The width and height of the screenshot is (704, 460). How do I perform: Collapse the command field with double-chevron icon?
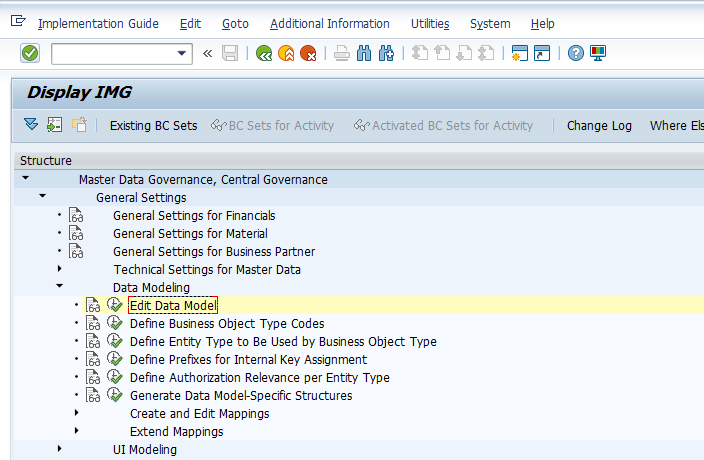point(207,54)
